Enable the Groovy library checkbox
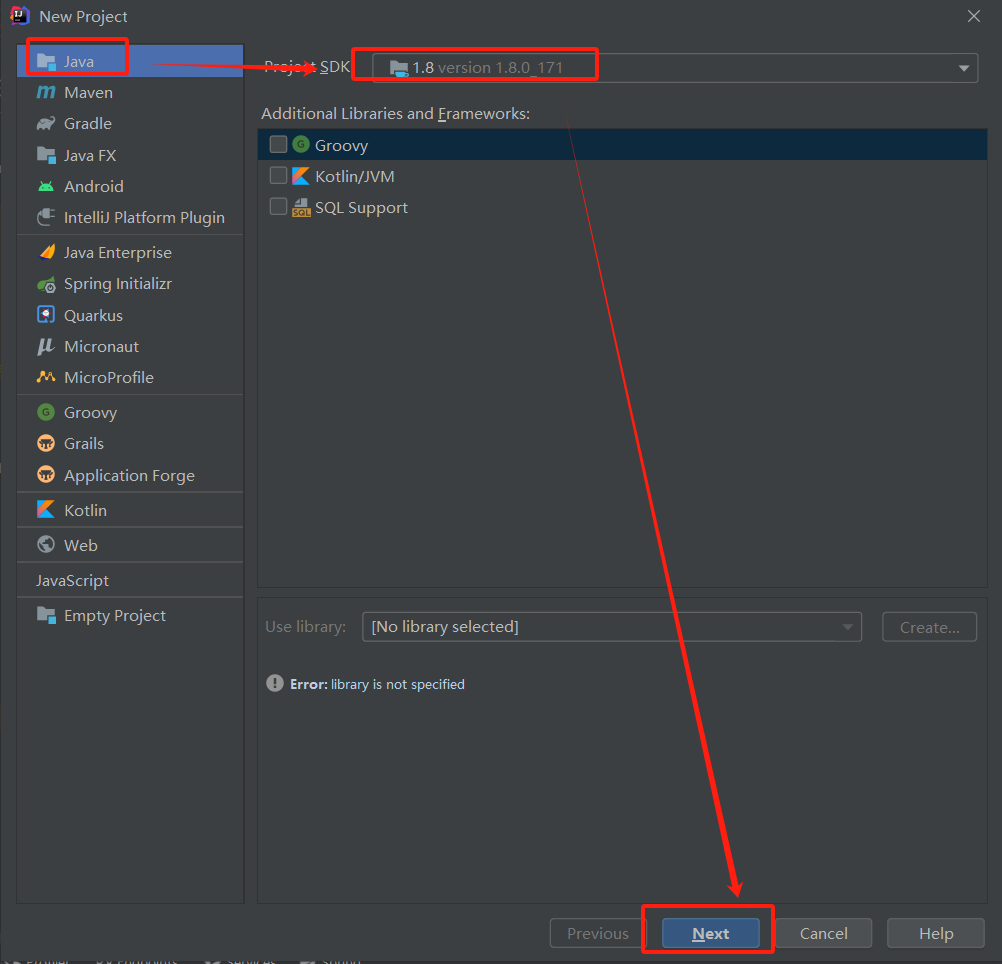This screenshot has width=1002, height=964. pos(278,143)
